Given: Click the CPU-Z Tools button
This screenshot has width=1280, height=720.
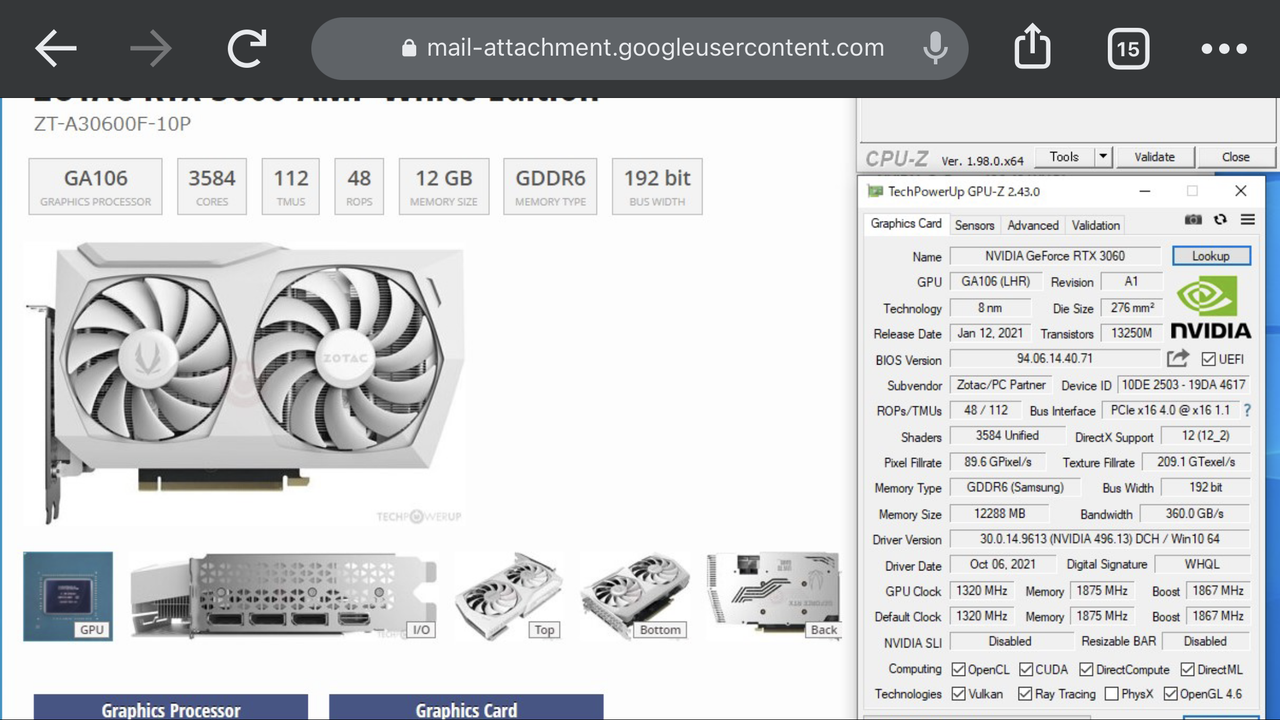Looking at the screenshot, I should 1064,157.
